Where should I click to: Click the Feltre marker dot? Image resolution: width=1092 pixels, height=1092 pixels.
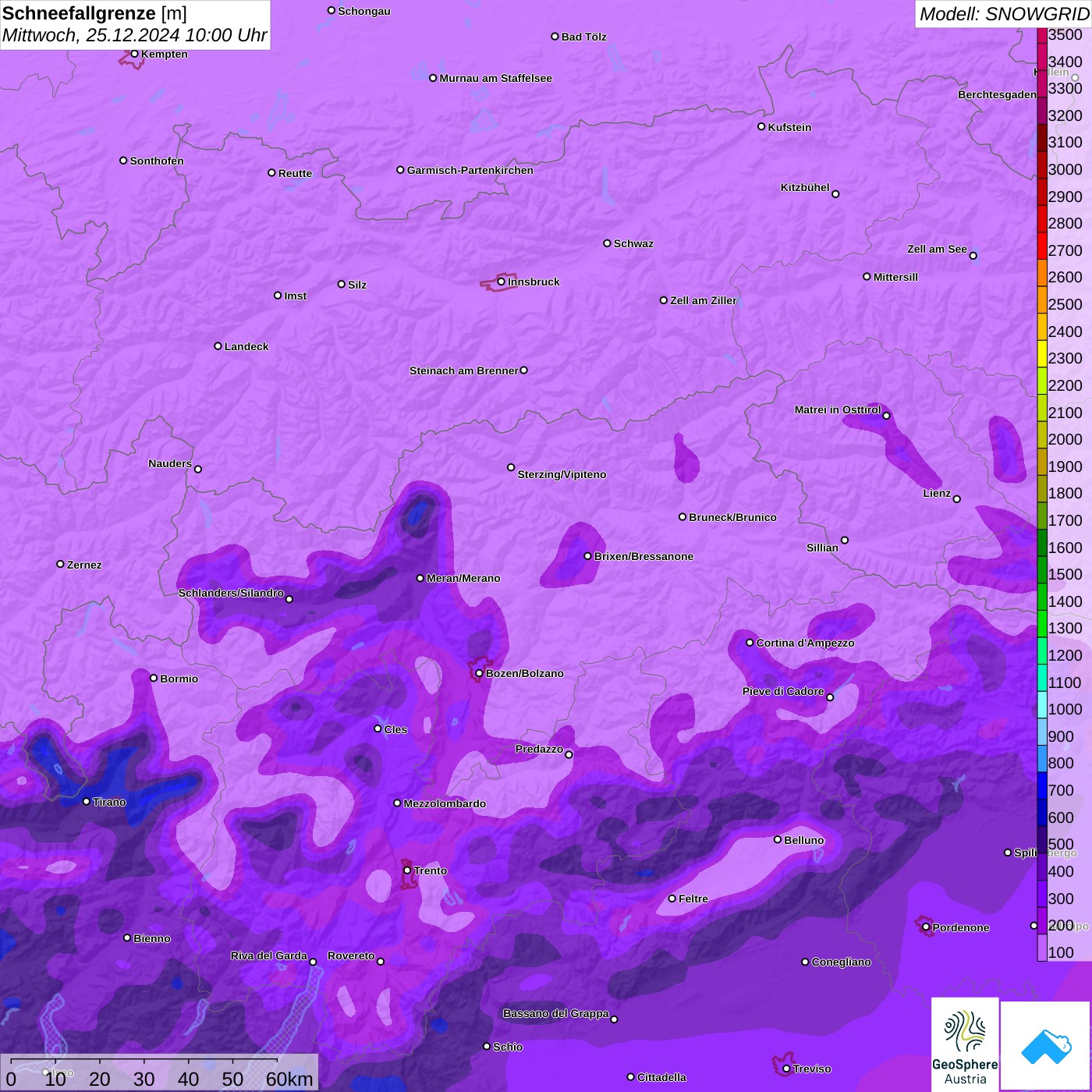(672, 899)
